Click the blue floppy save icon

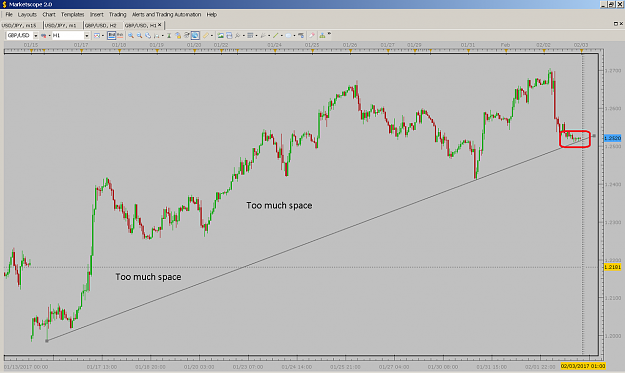pos(229,35)
